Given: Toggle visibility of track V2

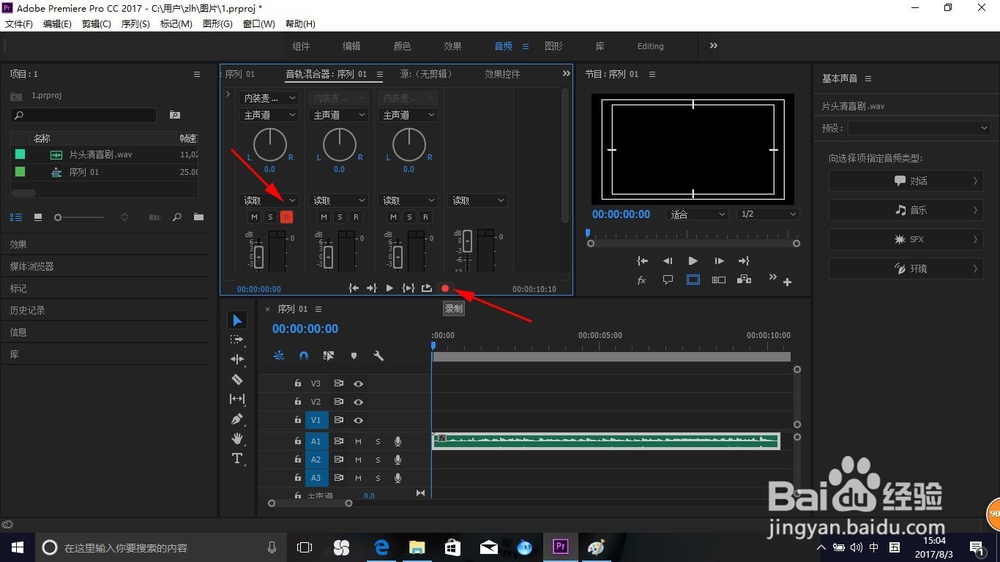Looking at the screenshot, I should 358,402.
